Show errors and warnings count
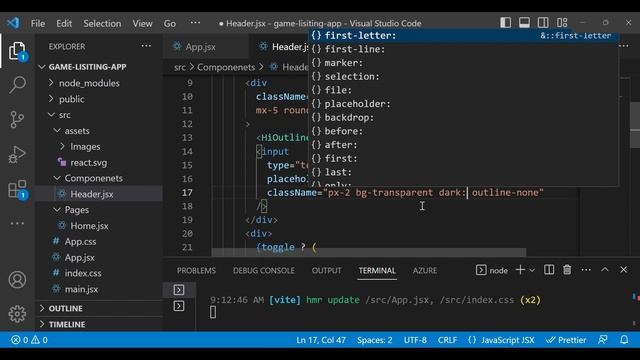 29,340
